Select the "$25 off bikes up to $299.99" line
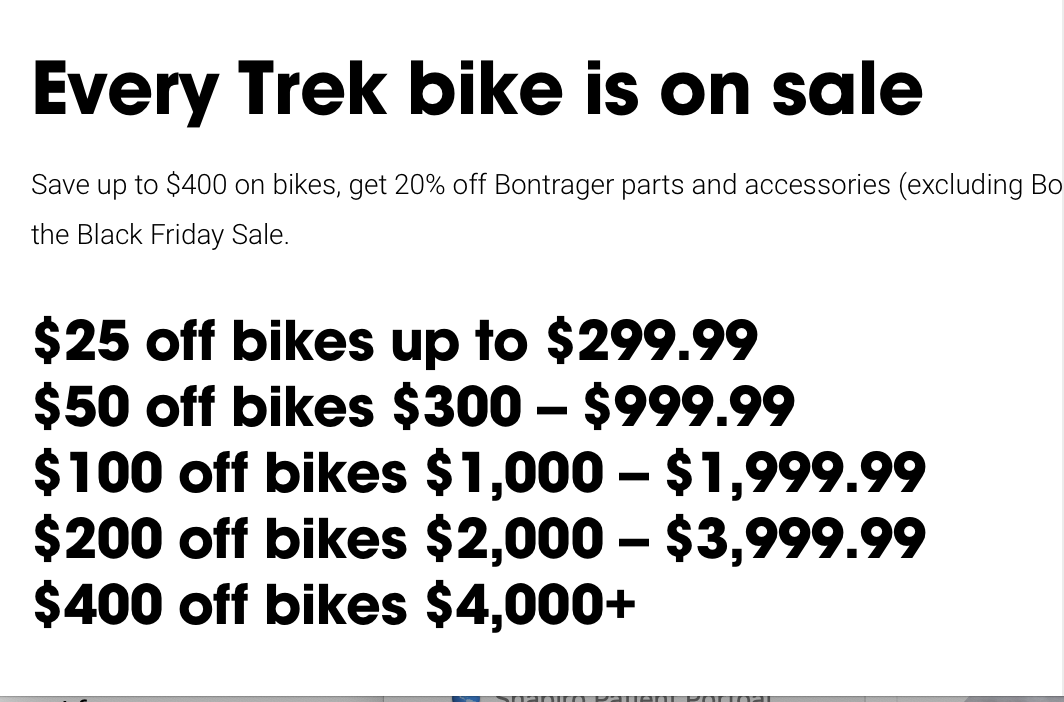This screenshot has width=1064, height=702. (x=395, y=341)
